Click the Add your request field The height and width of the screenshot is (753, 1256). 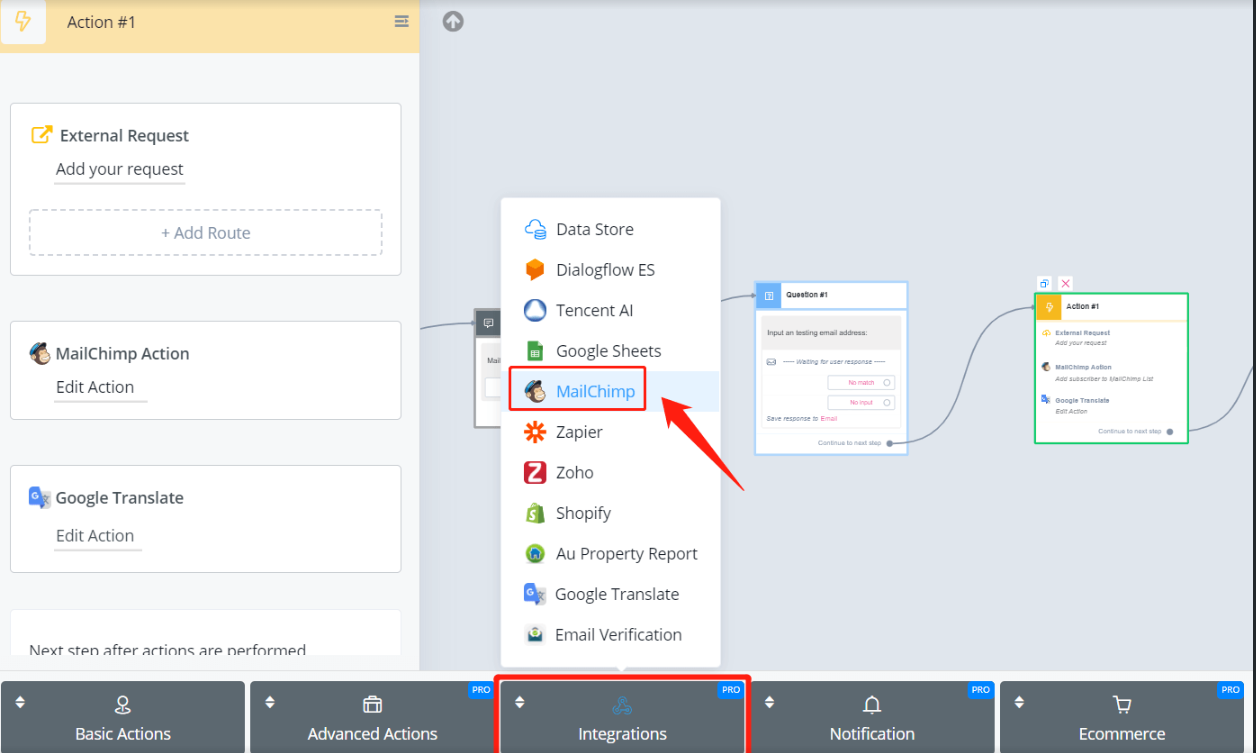(x=120, y=169)
